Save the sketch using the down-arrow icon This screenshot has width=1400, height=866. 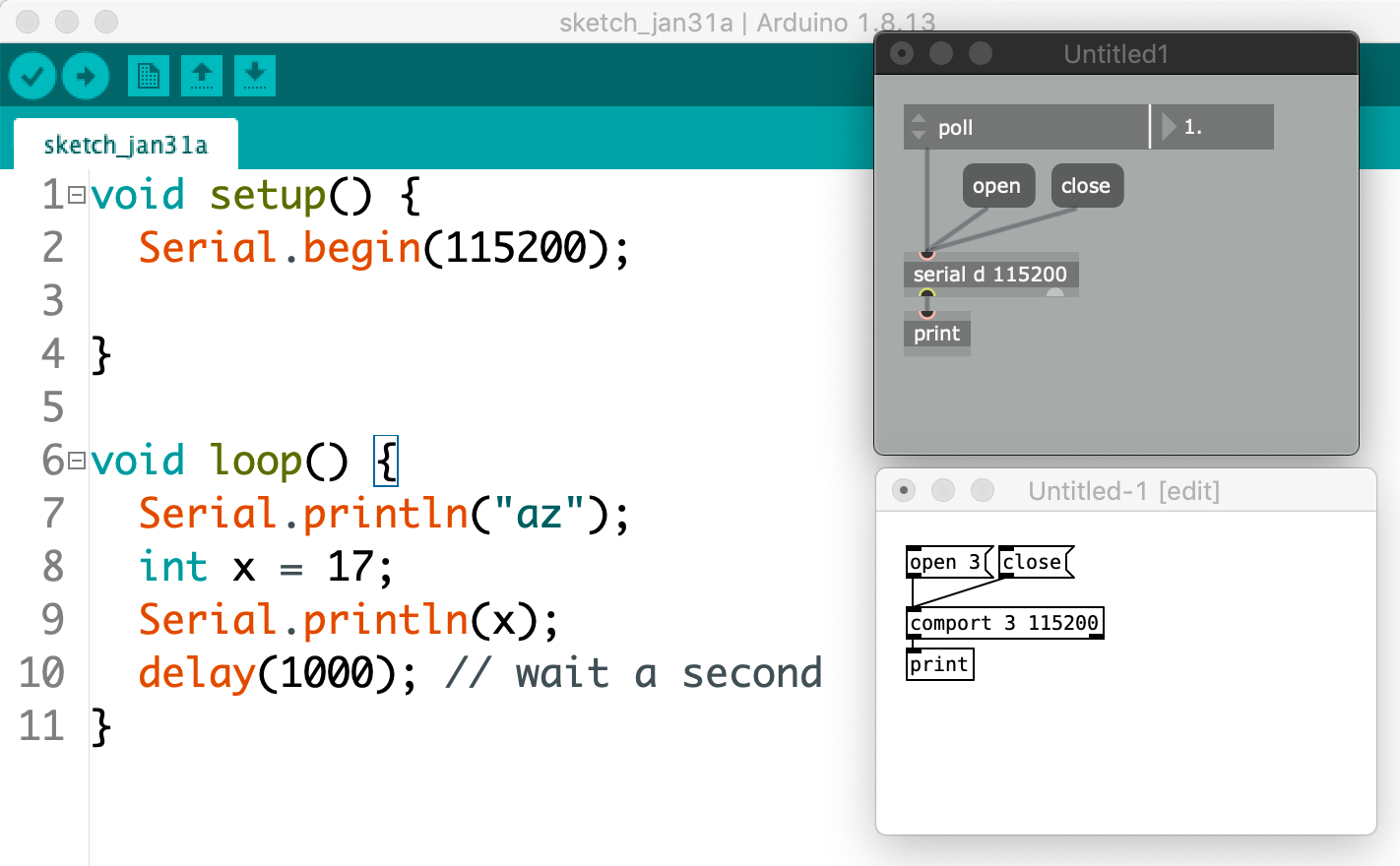[x=255, y=75]
